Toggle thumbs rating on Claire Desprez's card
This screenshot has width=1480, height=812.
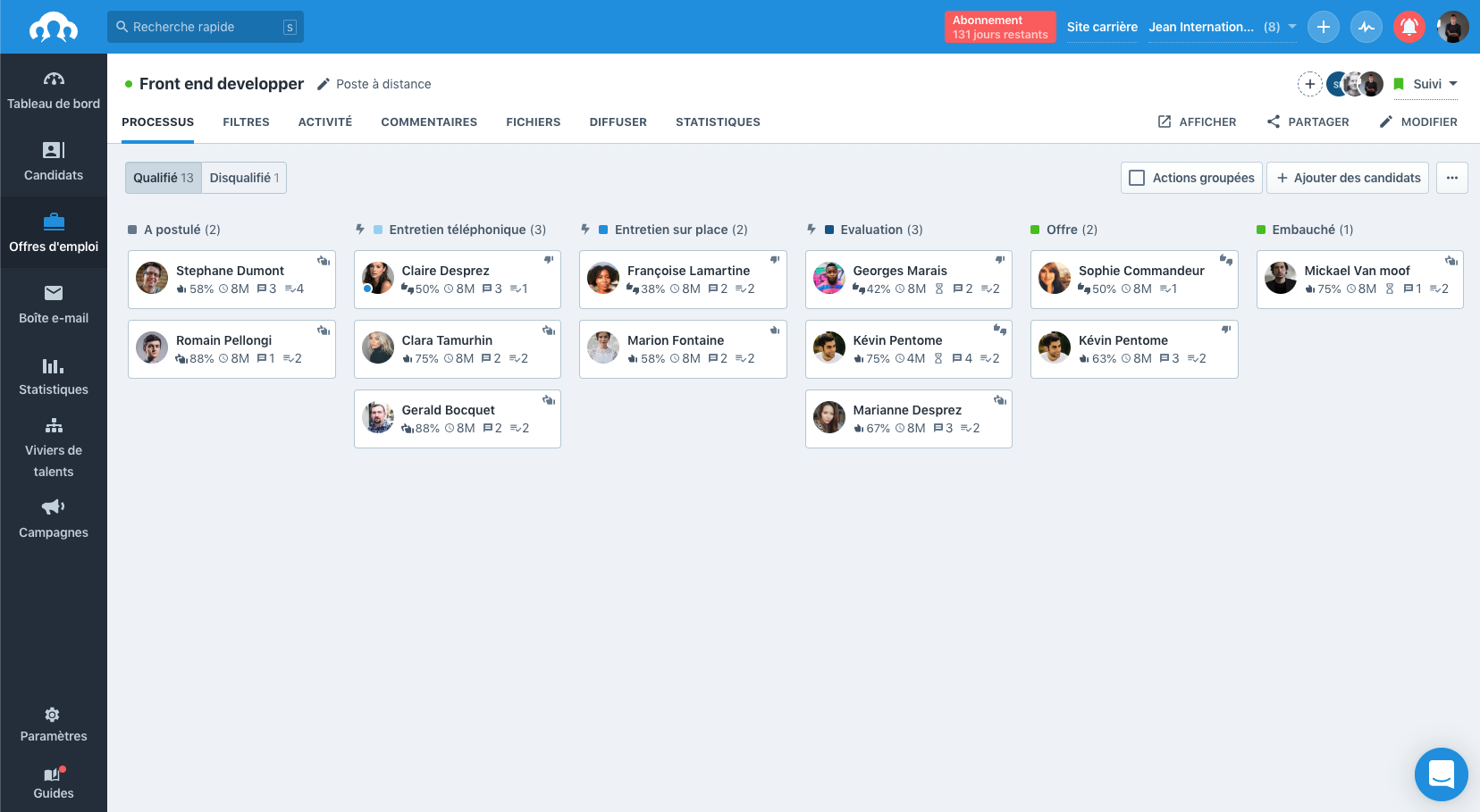[549, 259]
